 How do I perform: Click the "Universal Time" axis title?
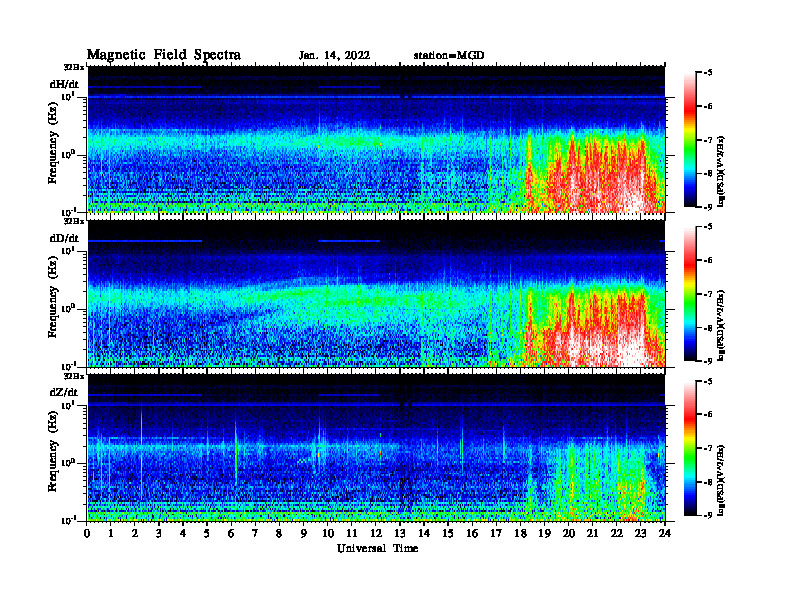pos(377,548)
